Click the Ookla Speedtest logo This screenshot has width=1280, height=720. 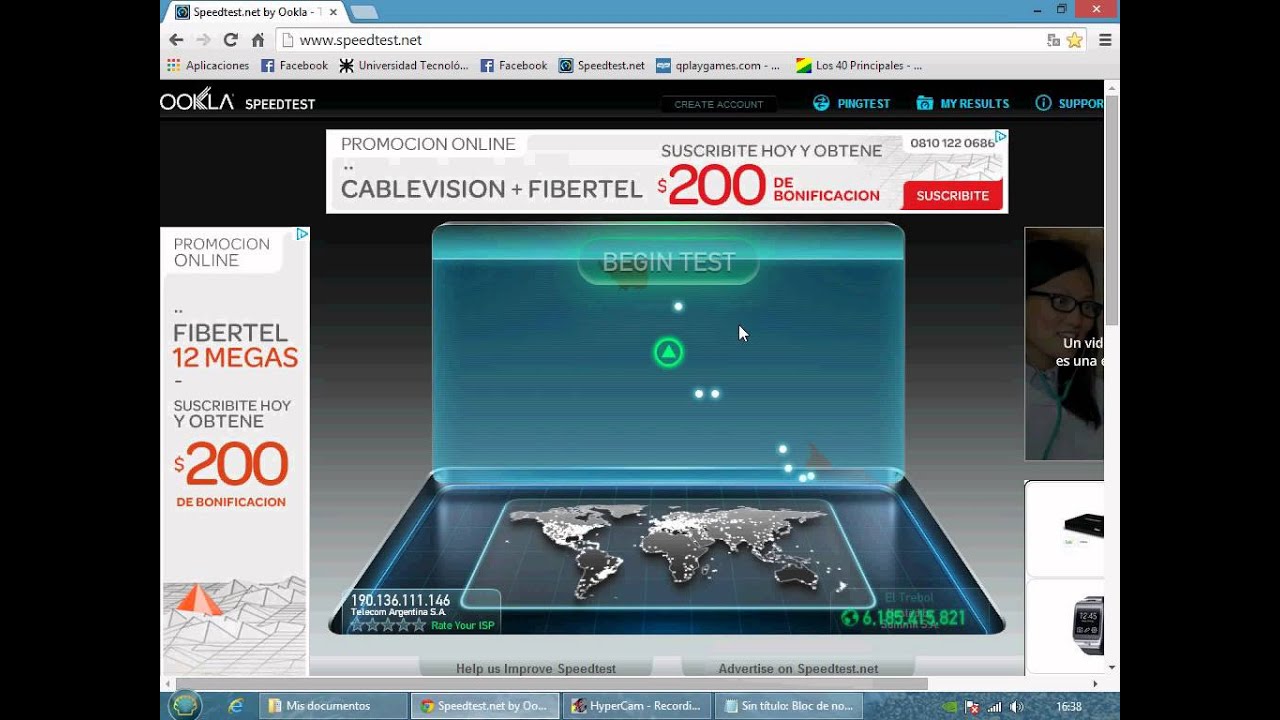[x=238, y=101]
